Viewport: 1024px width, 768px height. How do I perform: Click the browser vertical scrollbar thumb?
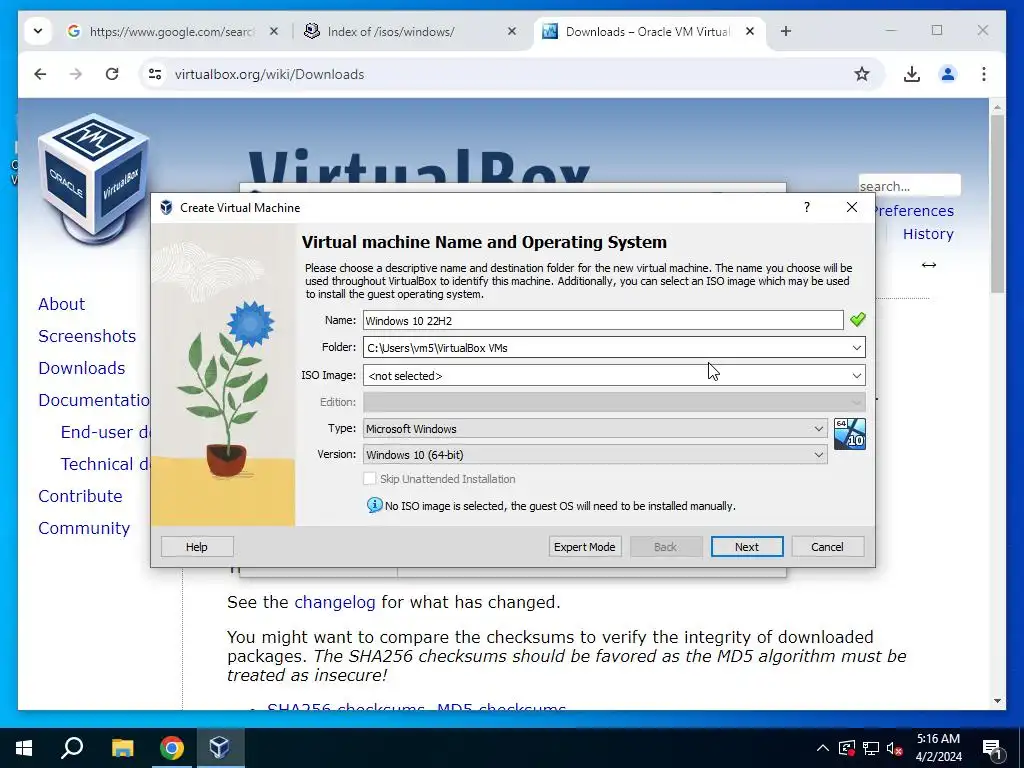coord(997,204)
